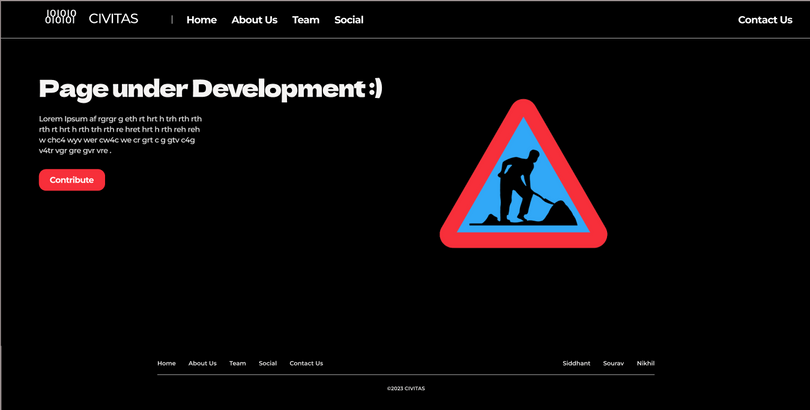Click the CIVITAS brand name in header
The height and width of the screenshot is (410, 810).
(113, 19)
